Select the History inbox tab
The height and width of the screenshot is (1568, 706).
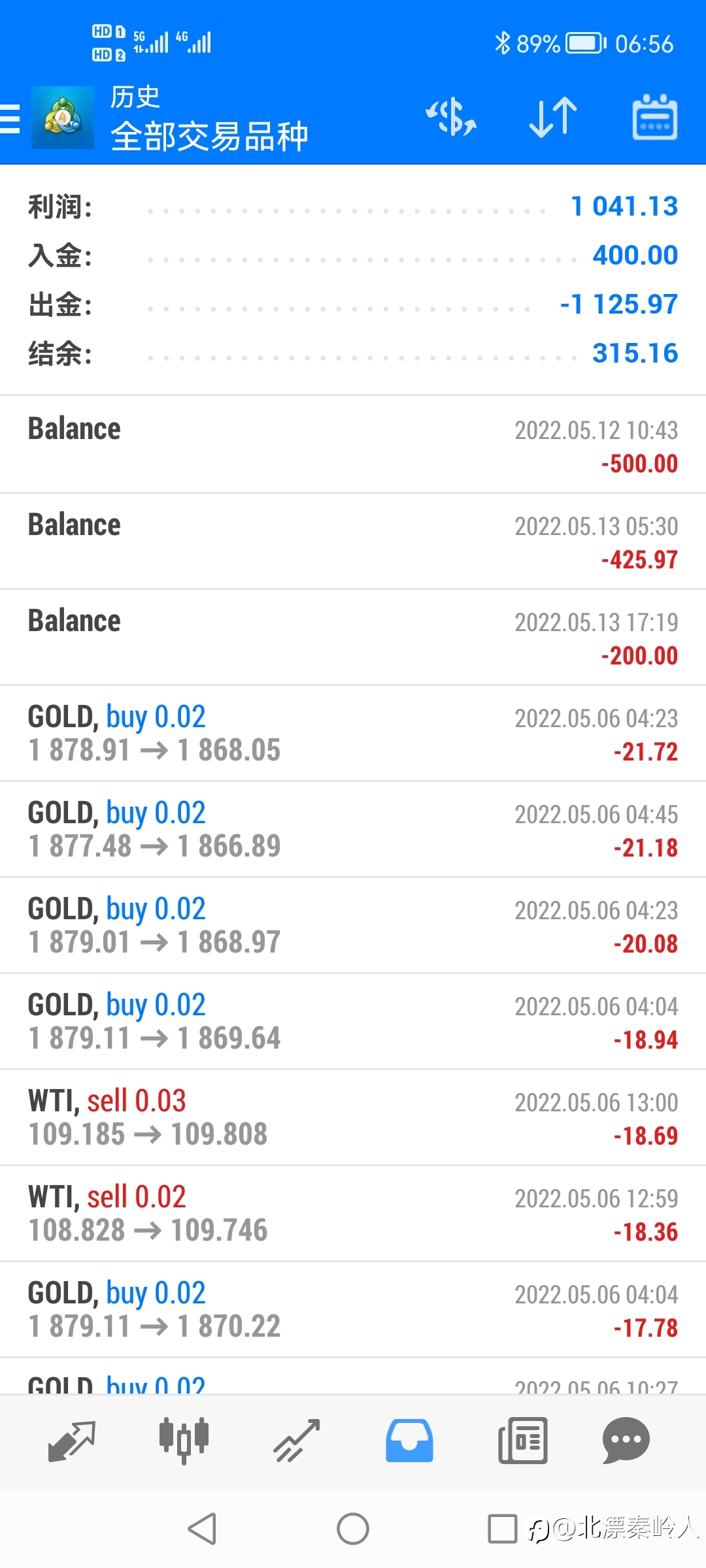click(409, 1441)
